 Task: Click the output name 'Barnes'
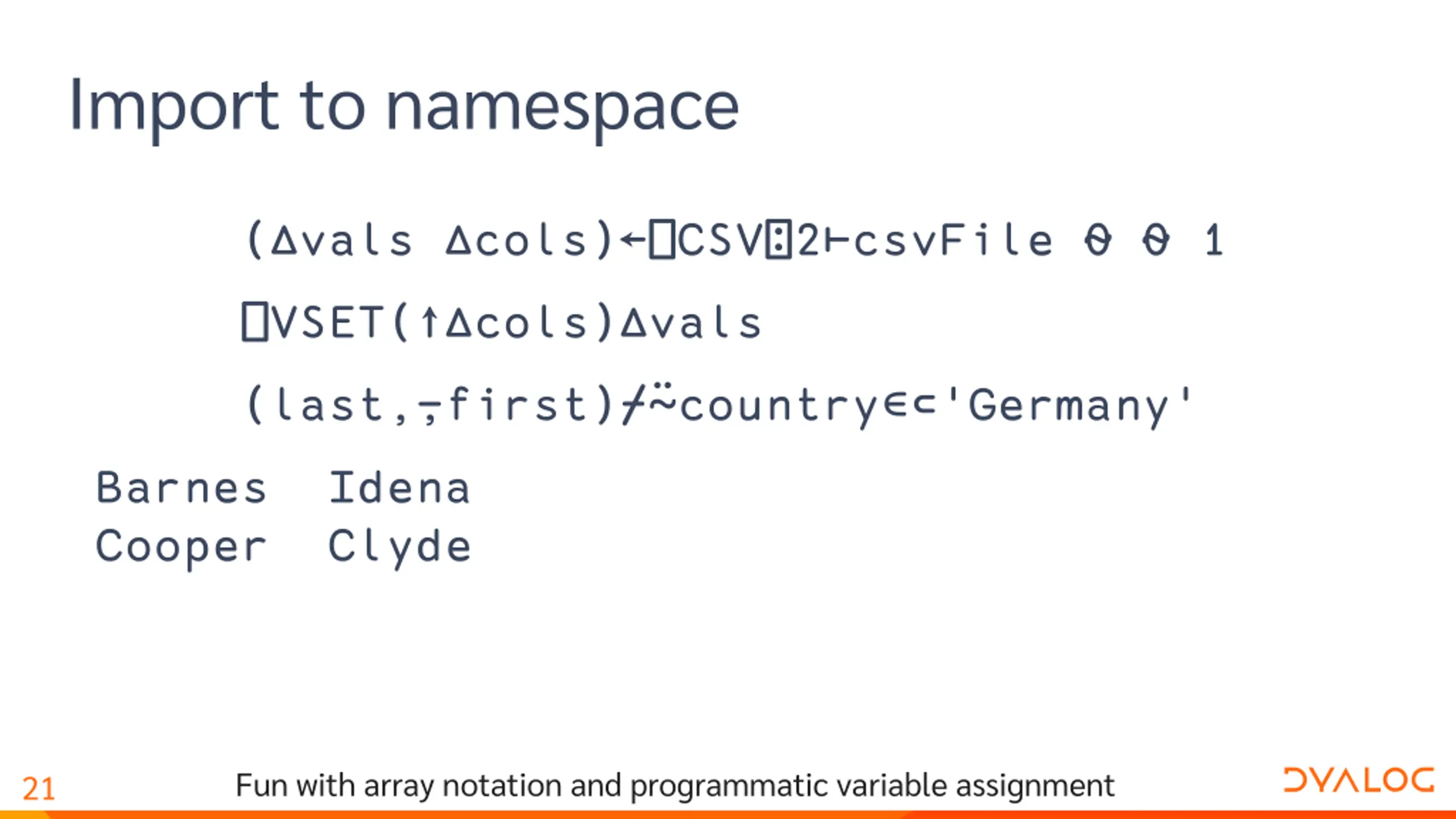point(181,488)
